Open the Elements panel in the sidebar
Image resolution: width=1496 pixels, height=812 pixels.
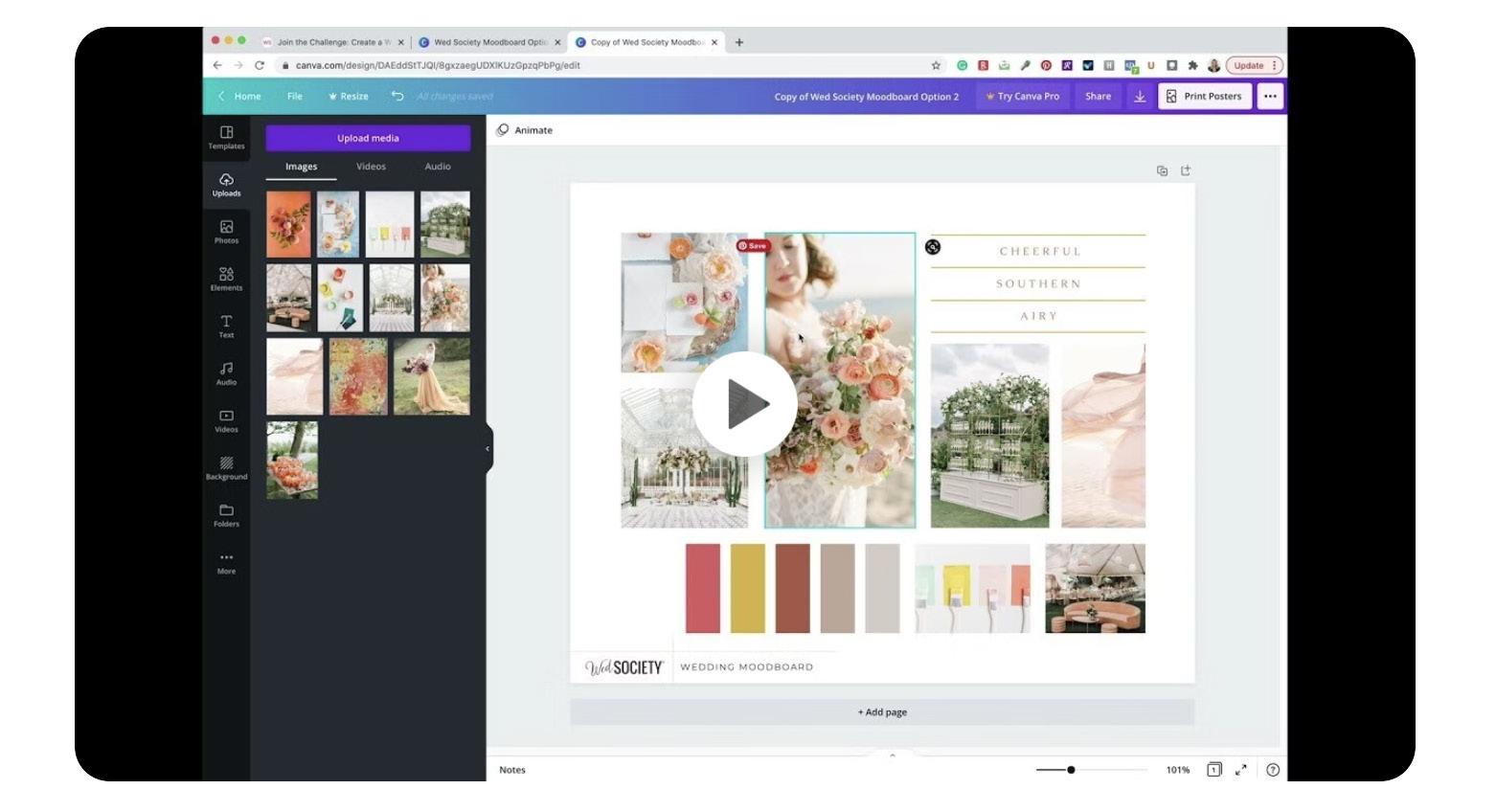click(x=226, y=279)
